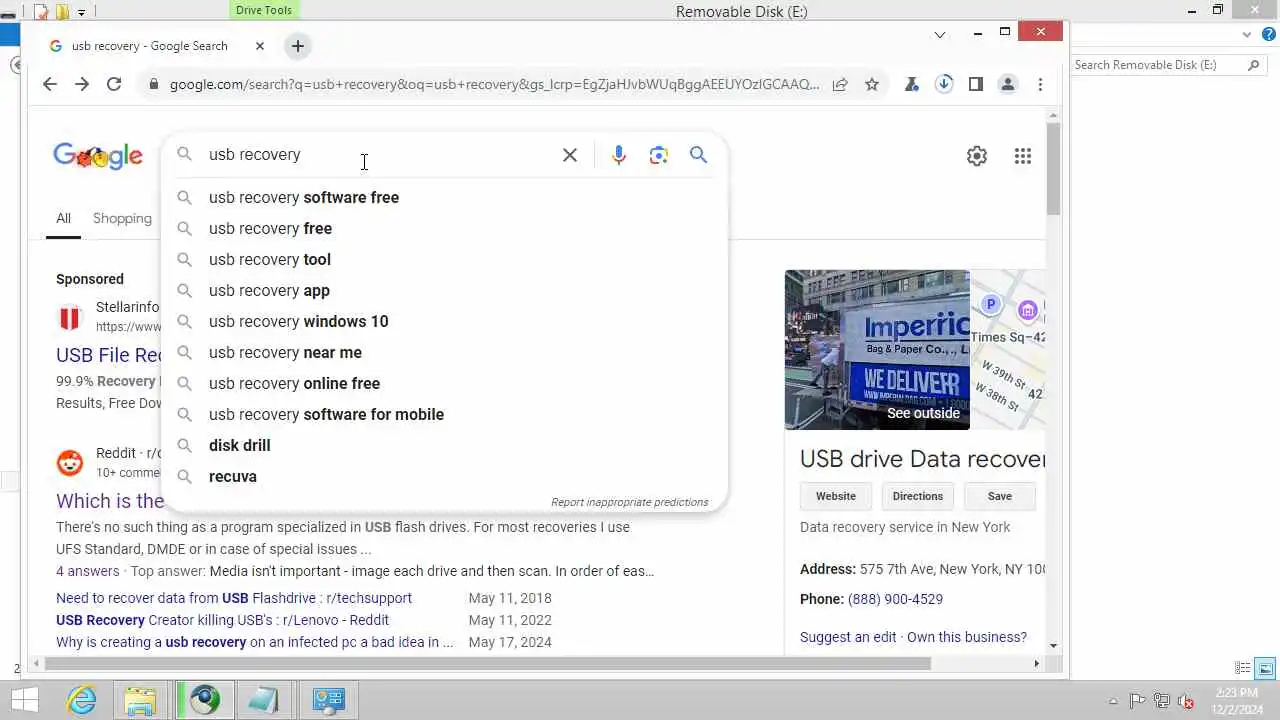
Task: Choose the disk drill suggestion
Action: click(445, 445)
